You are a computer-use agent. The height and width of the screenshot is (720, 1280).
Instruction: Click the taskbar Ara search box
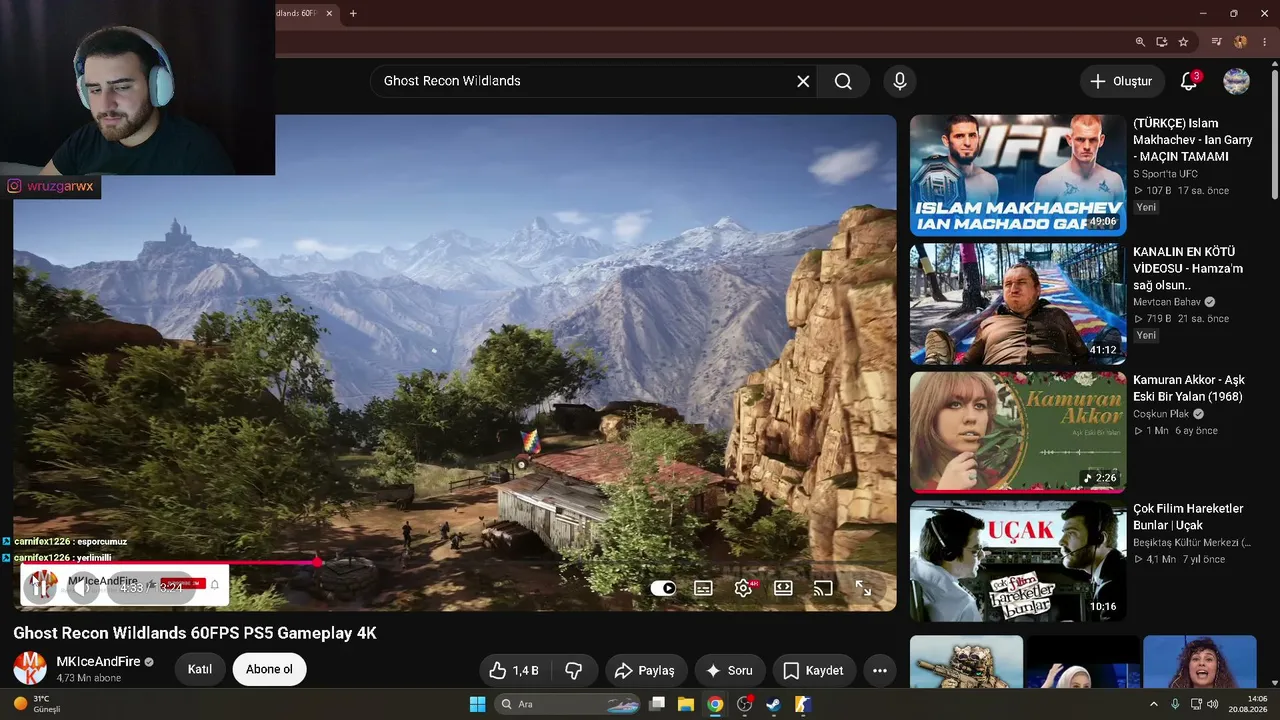[x=568, y=704]
